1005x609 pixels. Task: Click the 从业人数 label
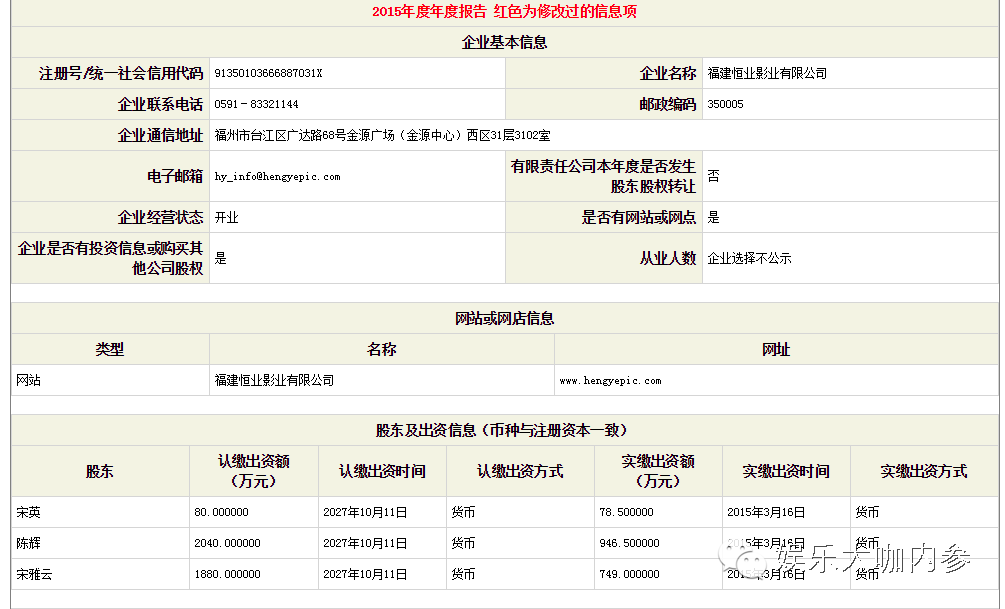[668, 258]
